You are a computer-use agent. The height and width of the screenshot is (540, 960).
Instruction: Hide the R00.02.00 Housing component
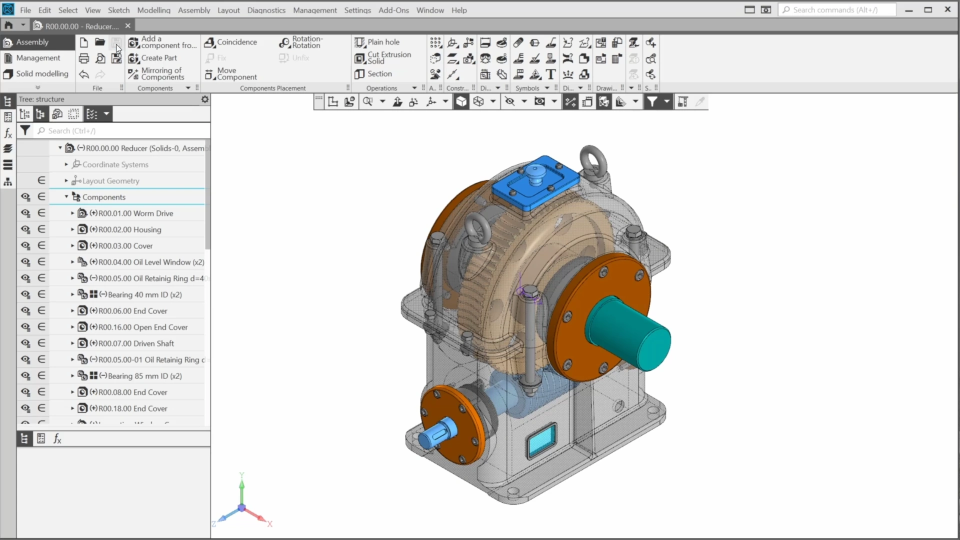(25, 229)
